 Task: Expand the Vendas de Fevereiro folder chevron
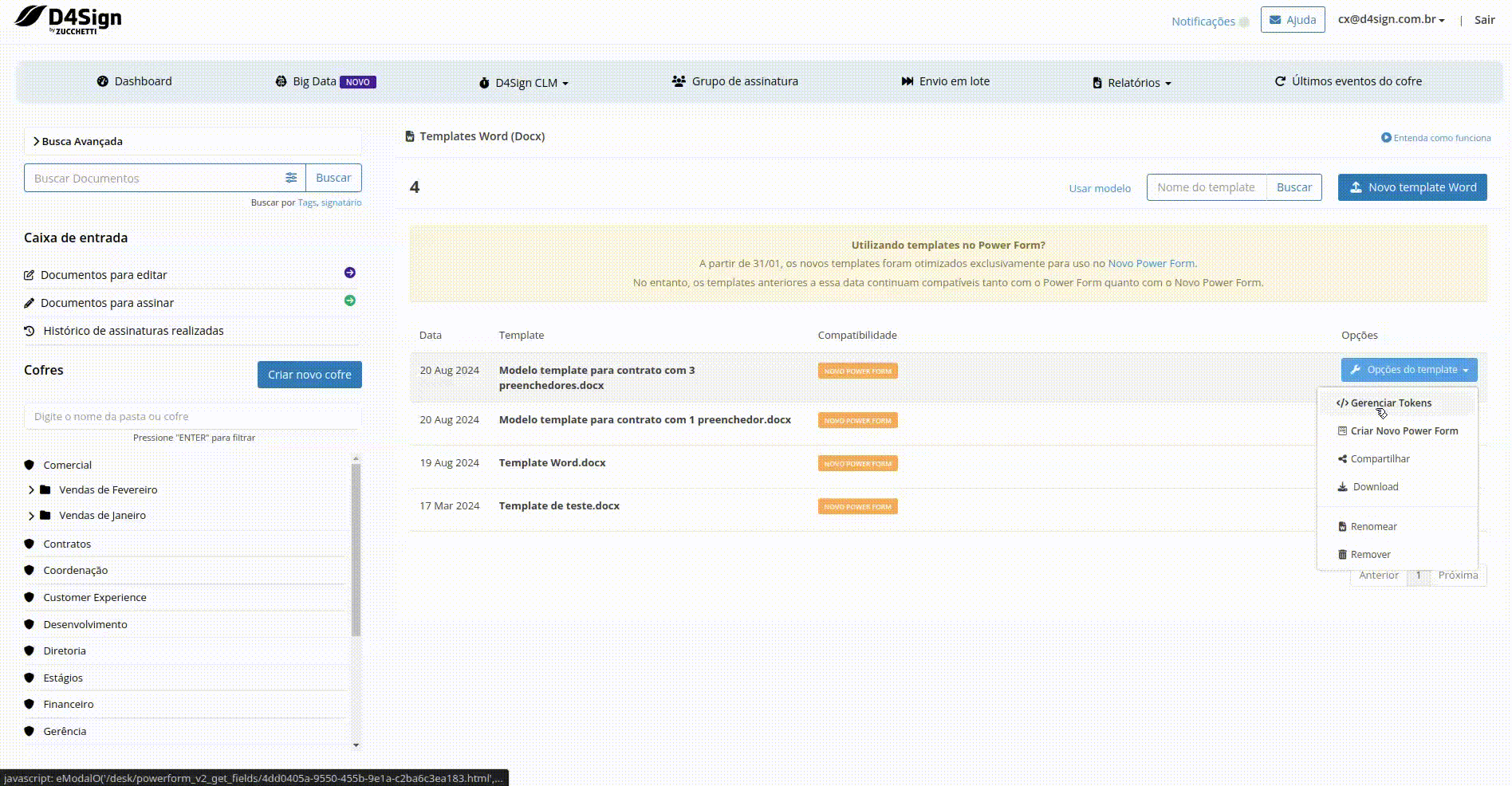pyautogui.click(x=31, y=490)
